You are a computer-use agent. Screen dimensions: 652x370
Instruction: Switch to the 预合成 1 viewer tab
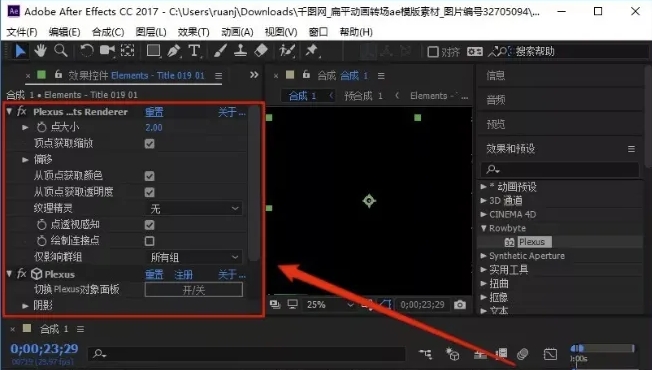[x=363, y=96]
